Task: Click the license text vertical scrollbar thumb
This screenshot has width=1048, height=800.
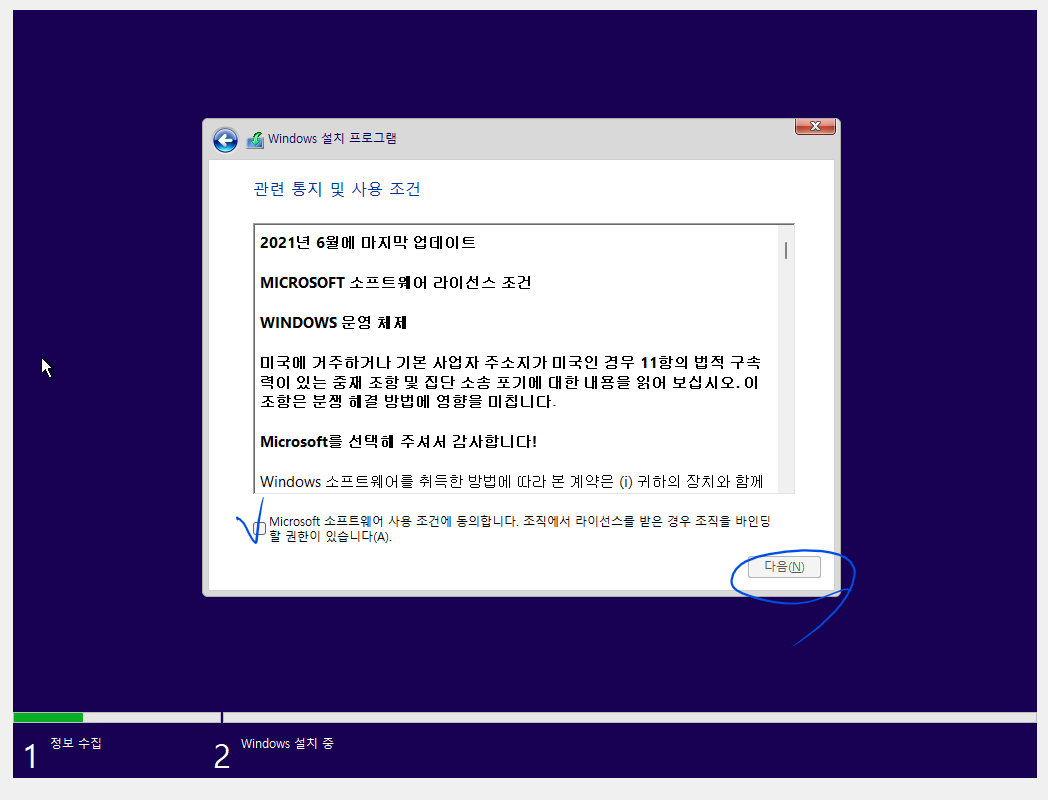Action: point(786,251)
